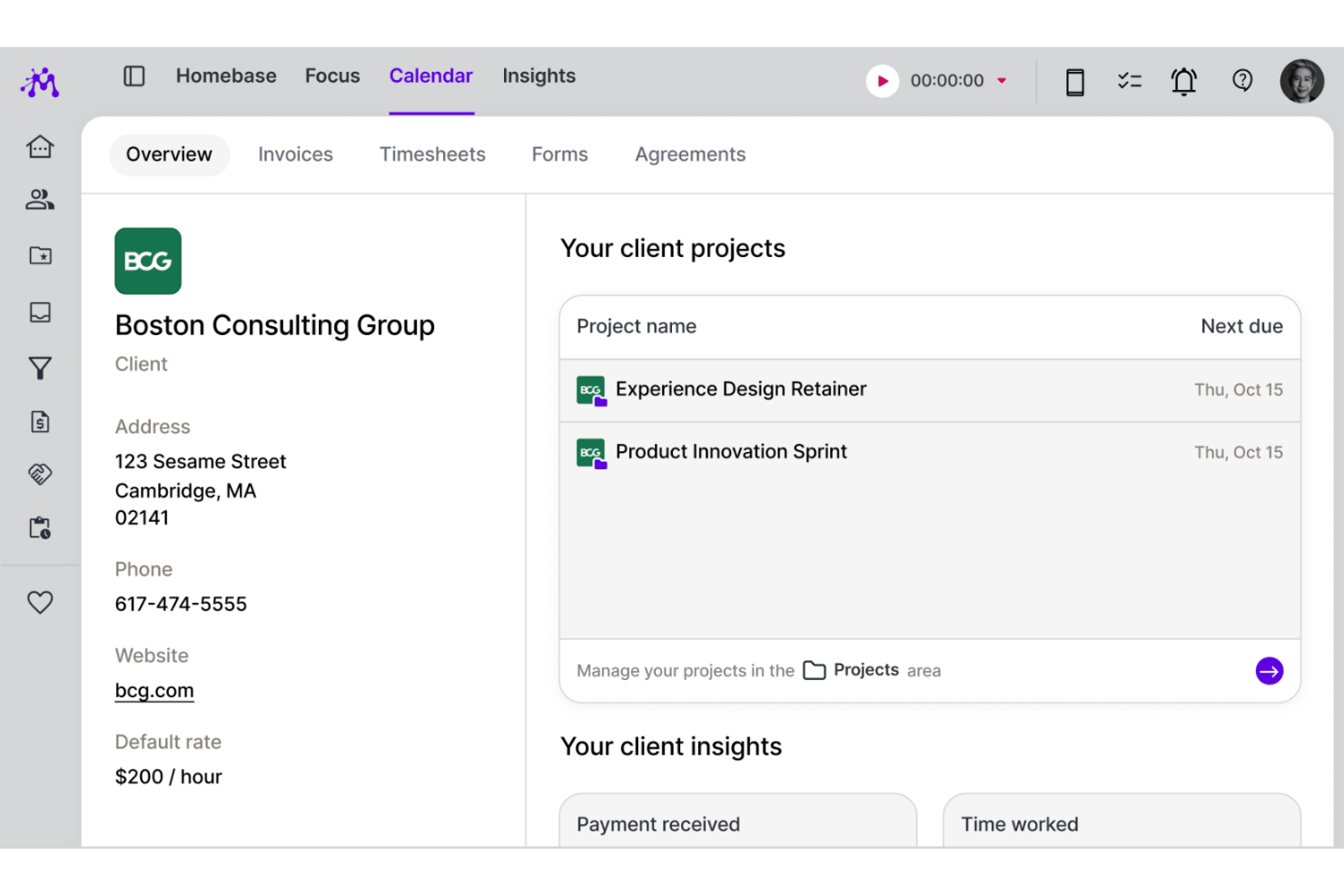1344x896 pixels.
Task: Go to Homebase in top navigation
Action: pyautogui.click(x=226, y=76)
